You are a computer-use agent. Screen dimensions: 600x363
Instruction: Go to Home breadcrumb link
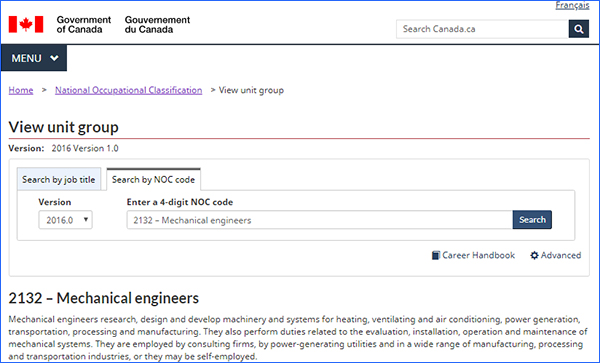tap(21, 90)
